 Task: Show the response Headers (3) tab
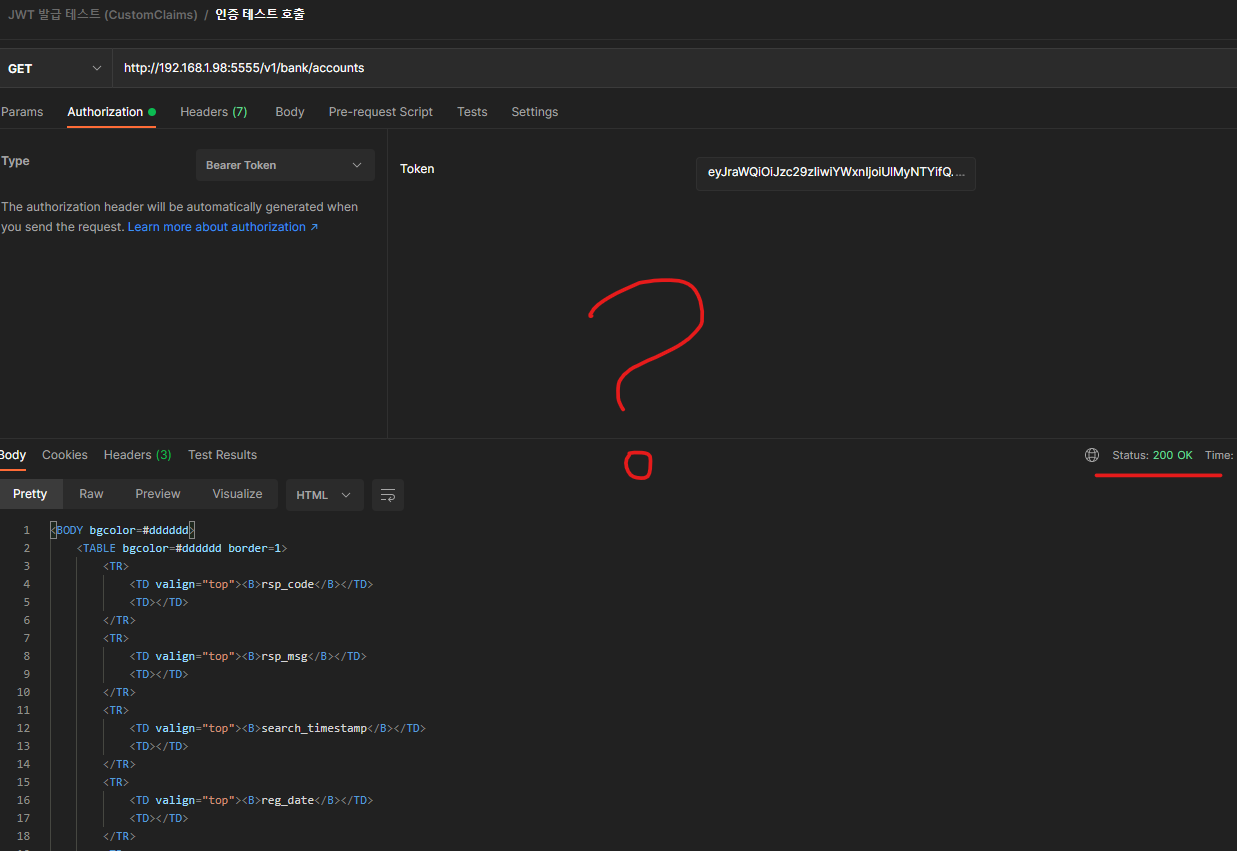tap(137, 455)
